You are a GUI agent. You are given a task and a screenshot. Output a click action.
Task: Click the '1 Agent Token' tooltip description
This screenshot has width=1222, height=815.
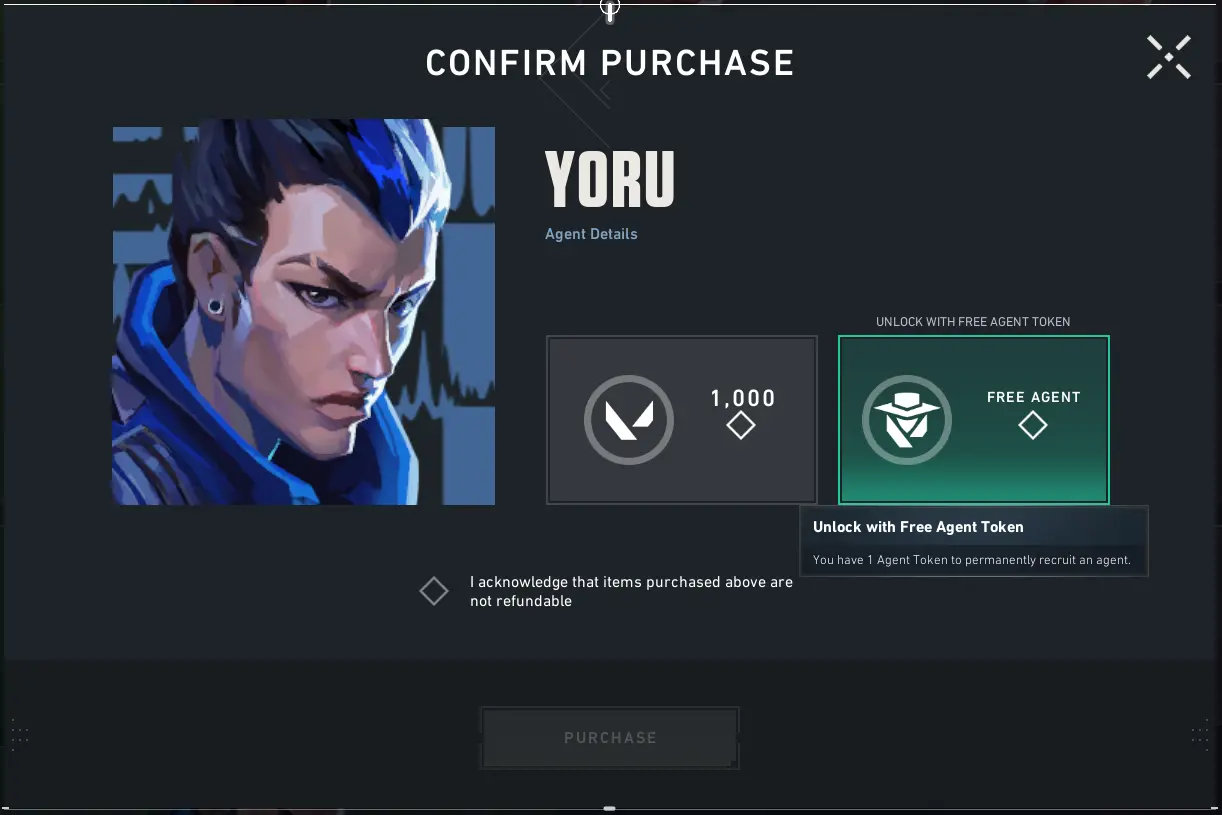[x=972, y=560]
